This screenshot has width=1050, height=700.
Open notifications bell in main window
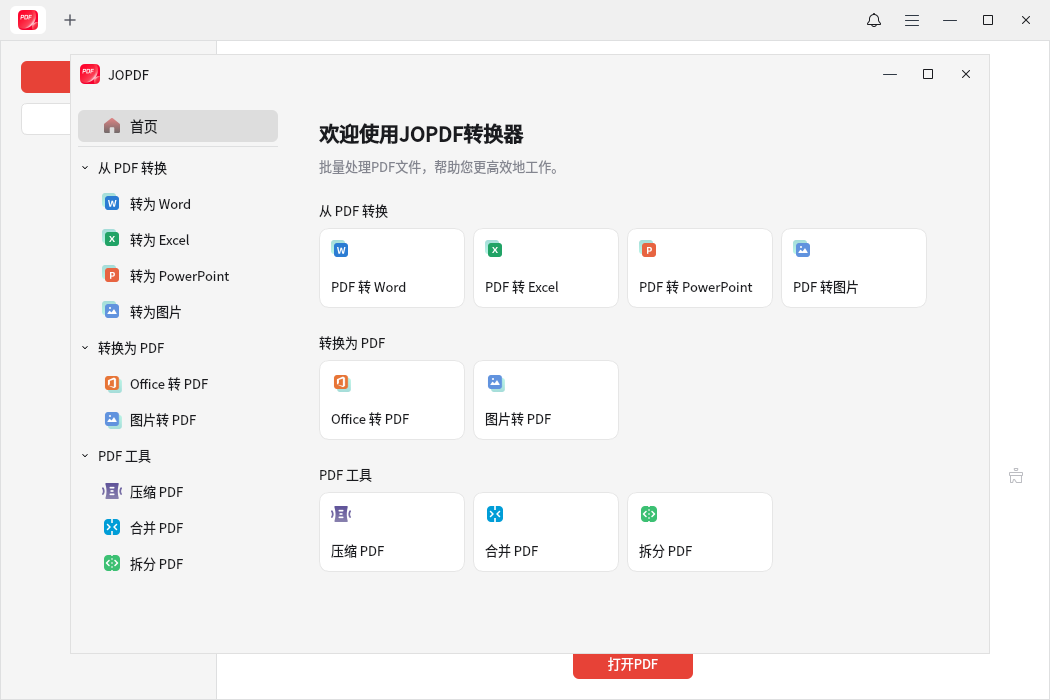click(x=874, y=20)
